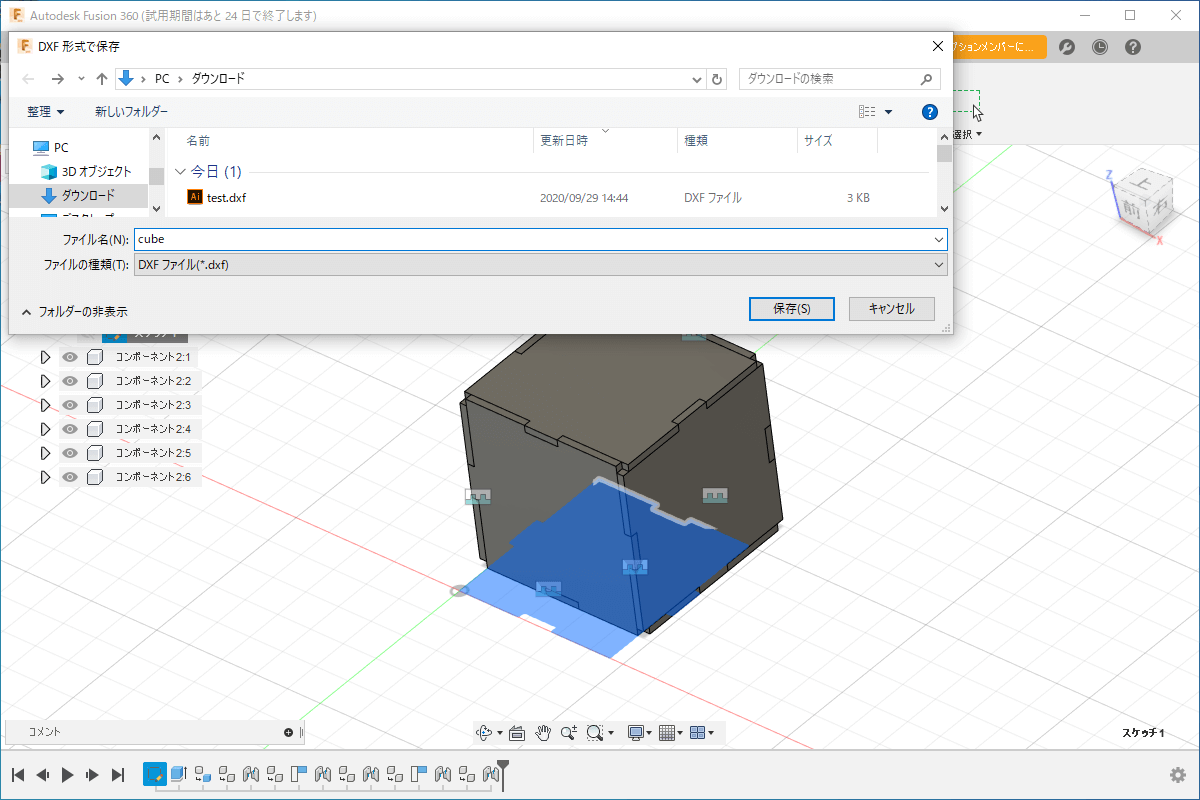This screenshot has width=1200, height=800.
Task: Expand the コンポーネント2:1 tree node
Action: (x=44, y=357)
